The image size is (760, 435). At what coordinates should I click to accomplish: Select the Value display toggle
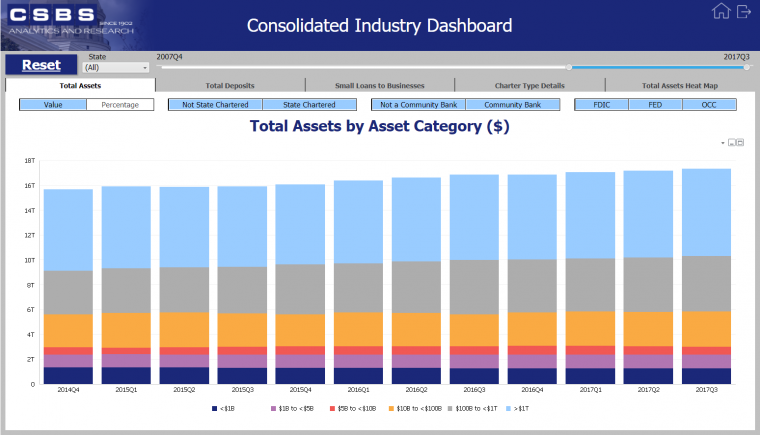[x=53, y=105]
